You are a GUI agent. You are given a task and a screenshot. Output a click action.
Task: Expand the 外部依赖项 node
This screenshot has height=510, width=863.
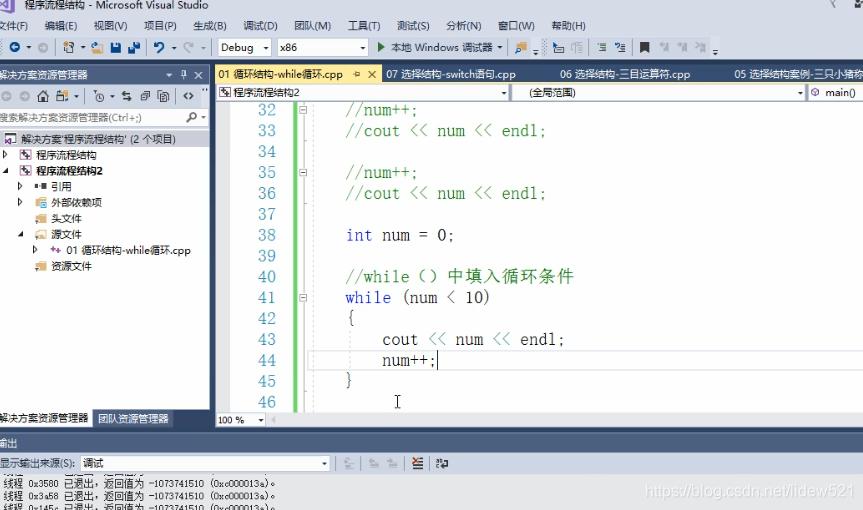20,202
